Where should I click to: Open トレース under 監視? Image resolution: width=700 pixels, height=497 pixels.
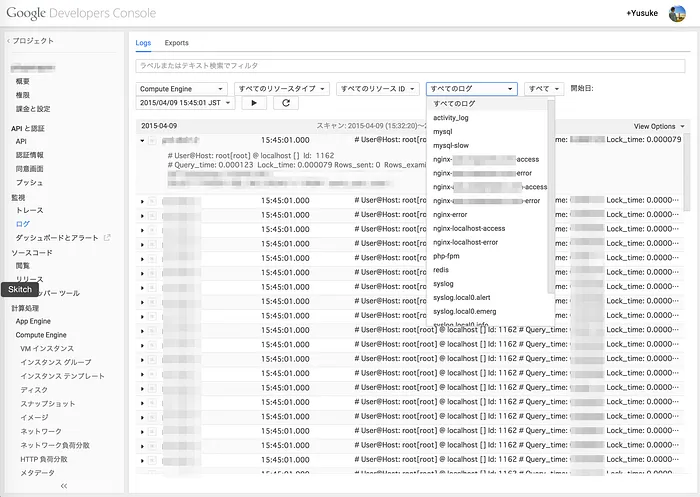(x=29, y=210)
